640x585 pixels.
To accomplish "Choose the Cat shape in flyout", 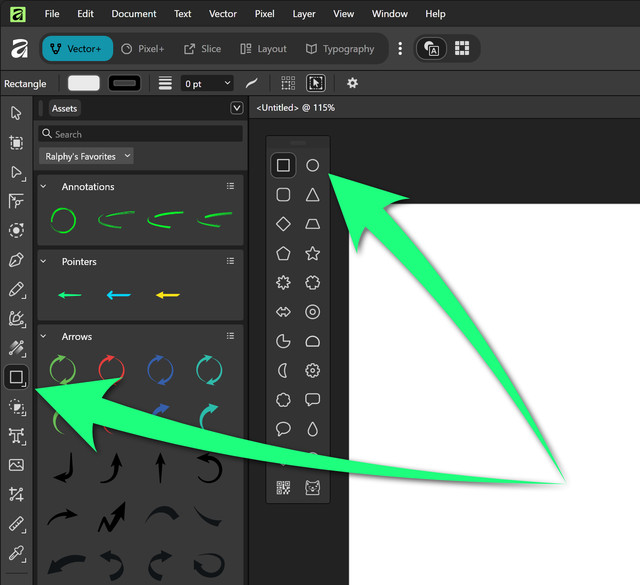I will [313, 488].
